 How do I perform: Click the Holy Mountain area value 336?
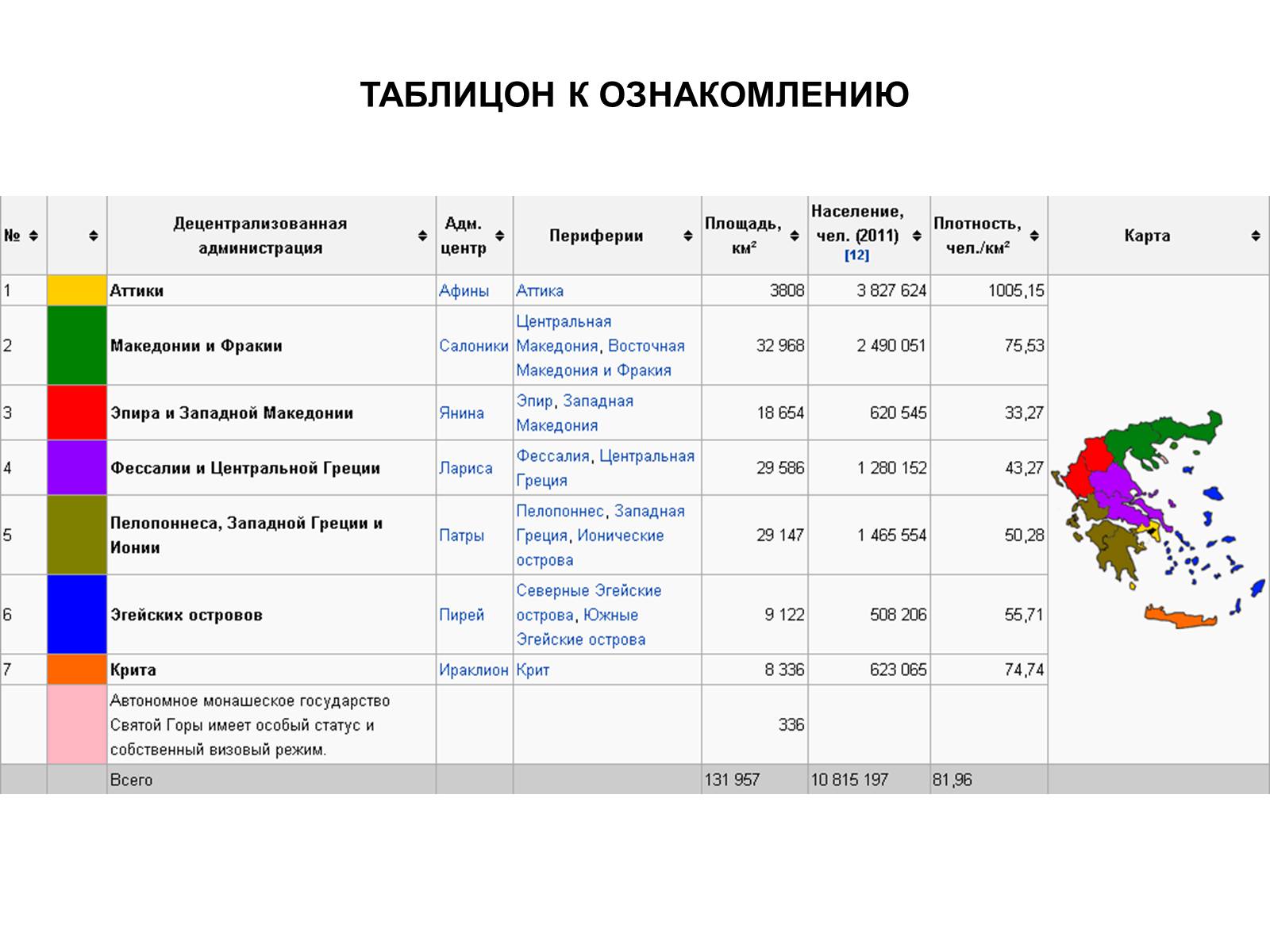[791, 724]
